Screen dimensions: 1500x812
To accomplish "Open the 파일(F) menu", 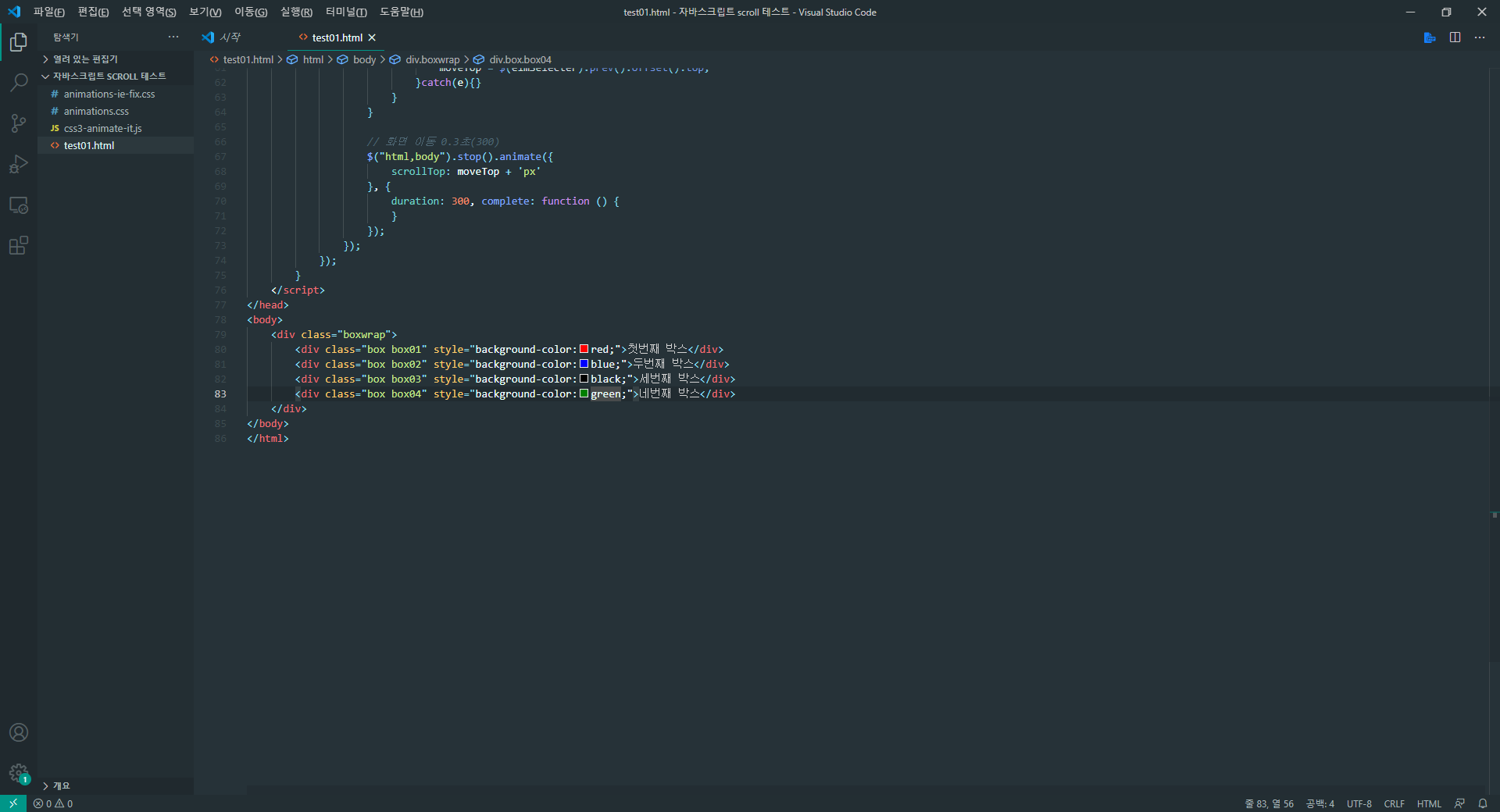I will click(48, 12).
